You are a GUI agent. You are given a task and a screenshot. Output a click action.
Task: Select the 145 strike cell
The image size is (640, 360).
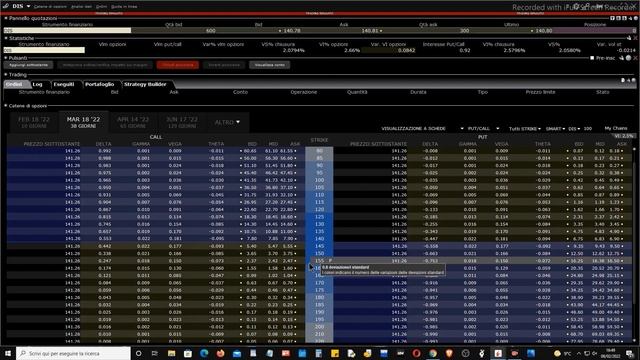[319, 246]
